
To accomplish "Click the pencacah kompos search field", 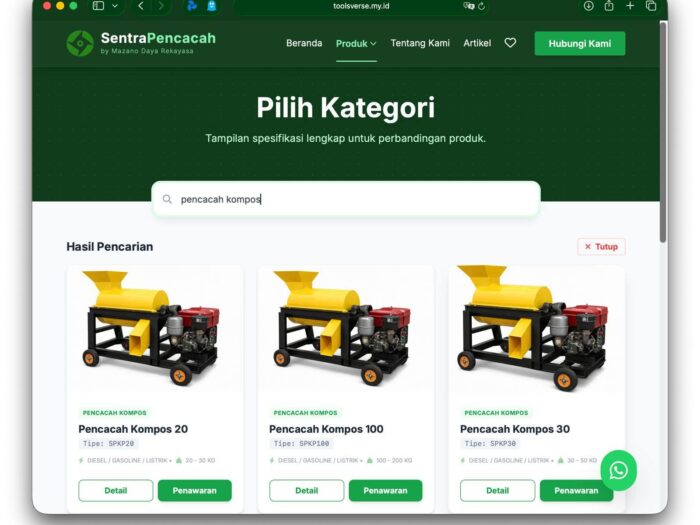I will 346,199.
